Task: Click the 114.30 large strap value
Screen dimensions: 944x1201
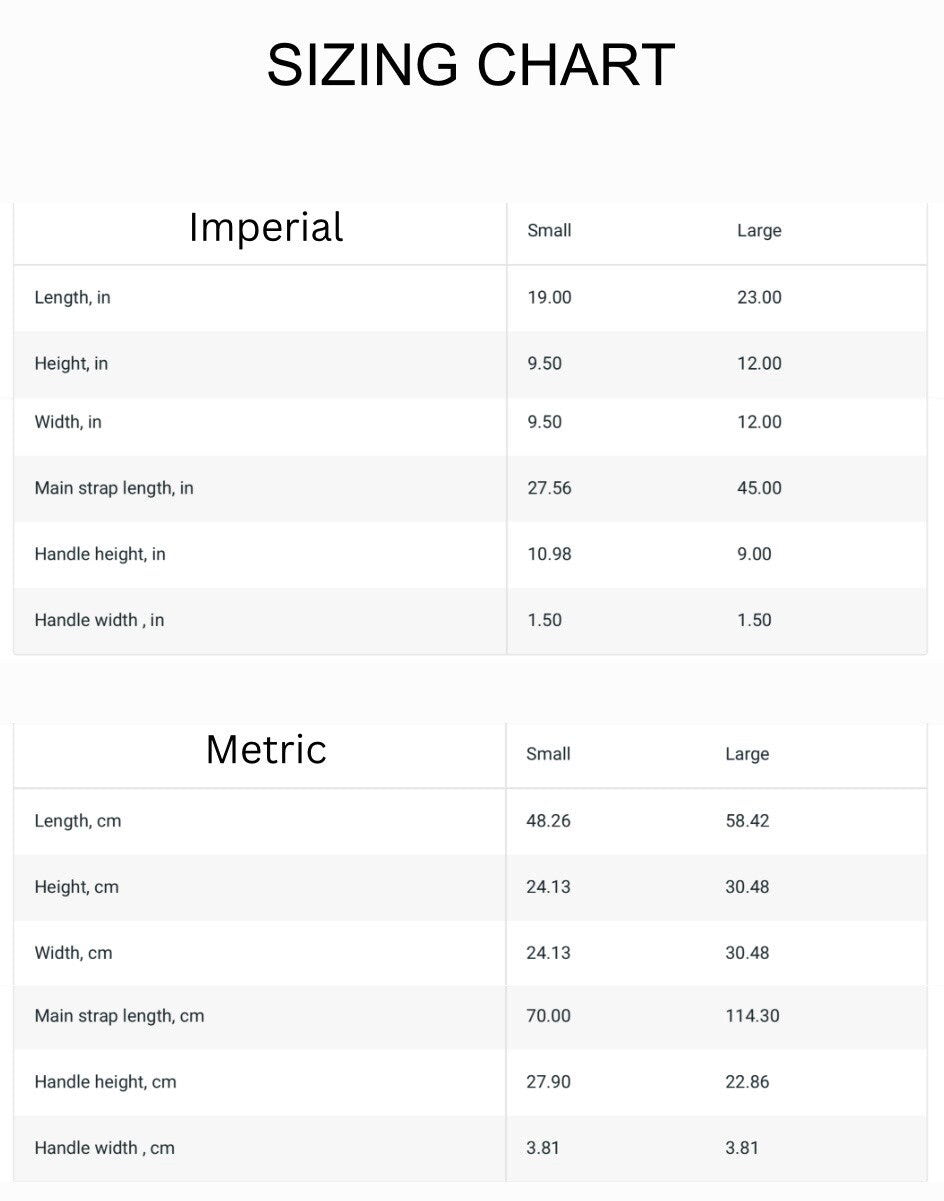Action: pyautogui.click(x=752, y=1016)
